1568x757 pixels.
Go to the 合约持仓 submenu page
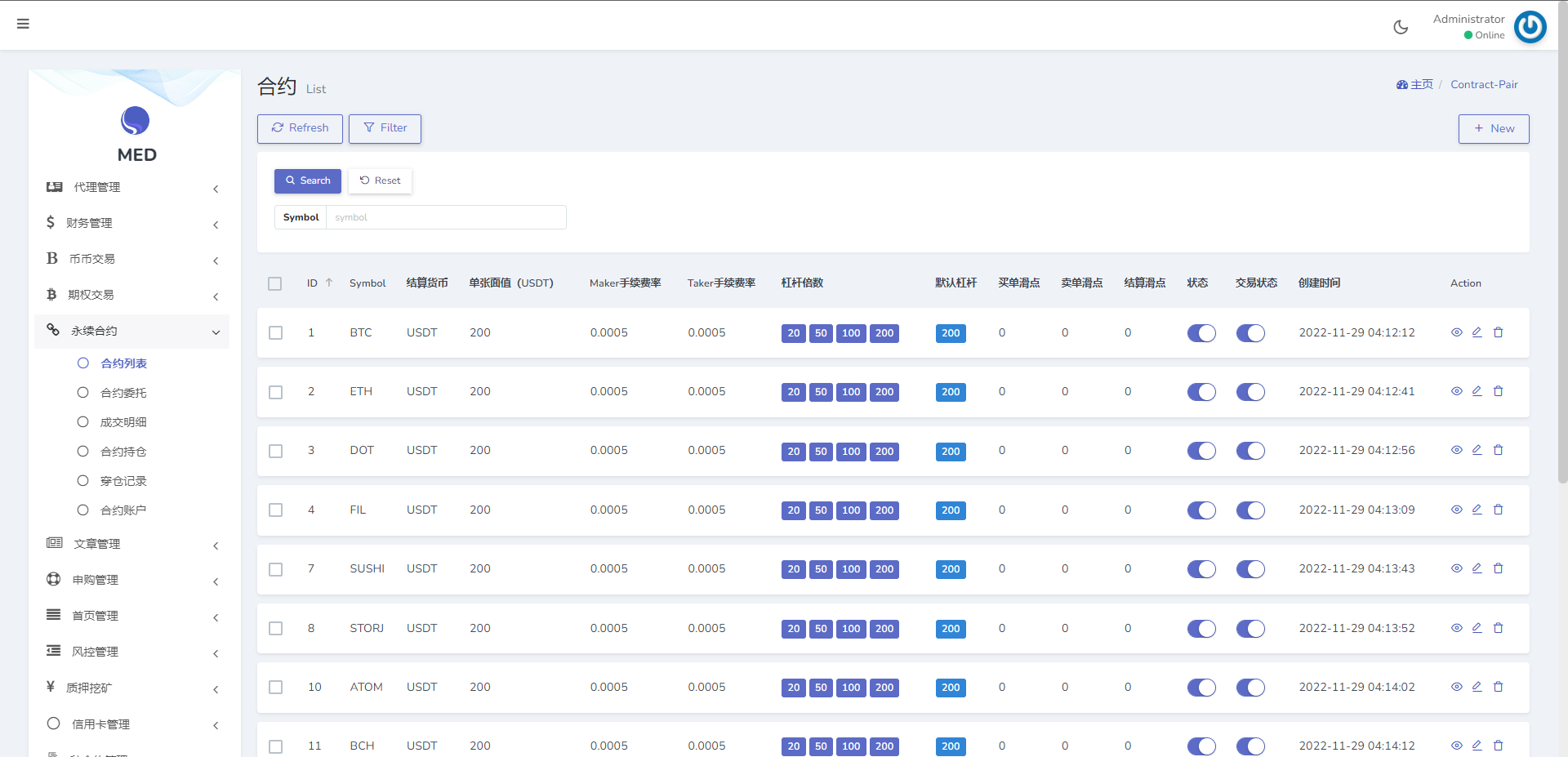tap(123, 452)
